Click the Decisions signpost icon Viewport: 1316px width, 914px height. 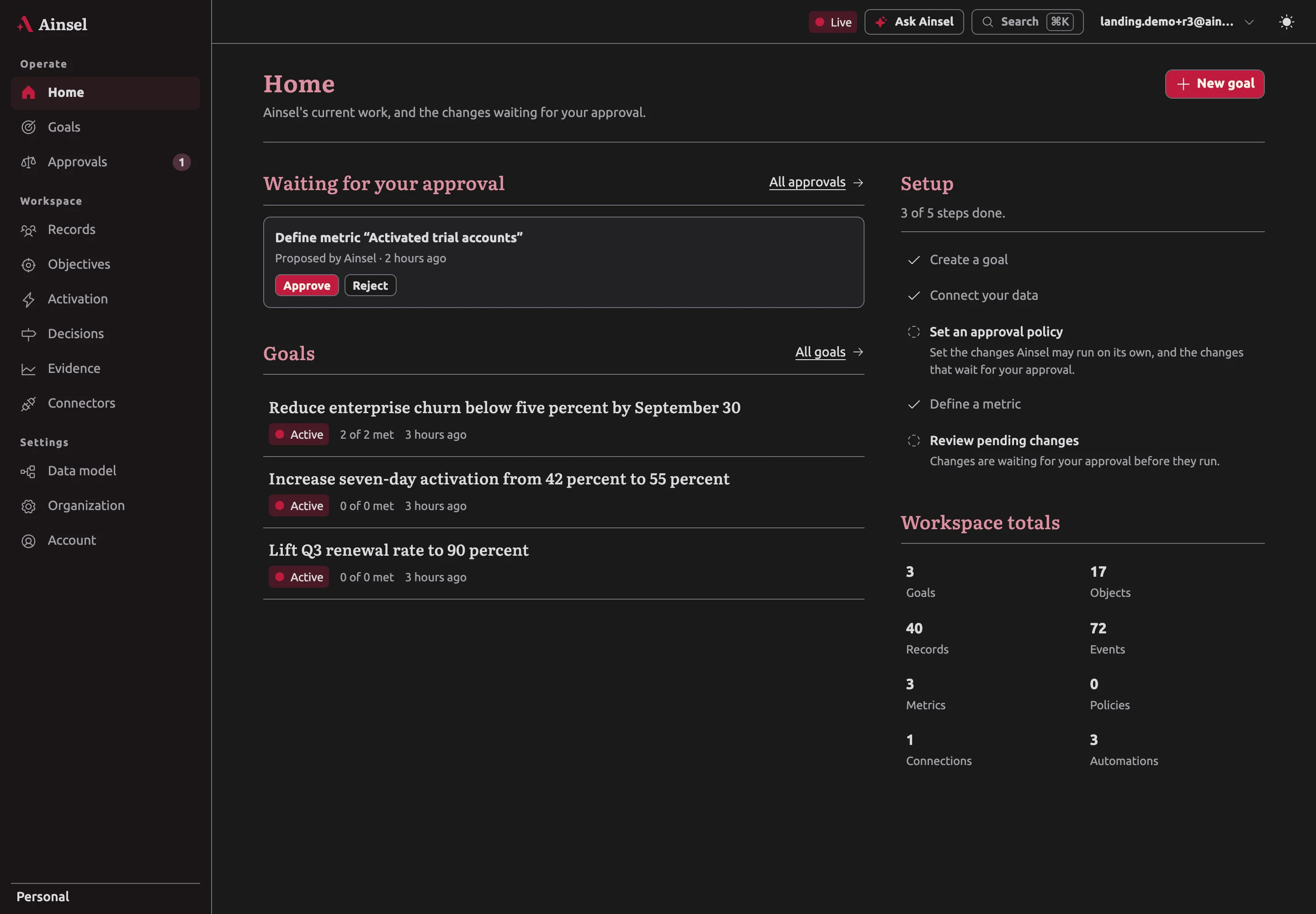coord(29,334)
